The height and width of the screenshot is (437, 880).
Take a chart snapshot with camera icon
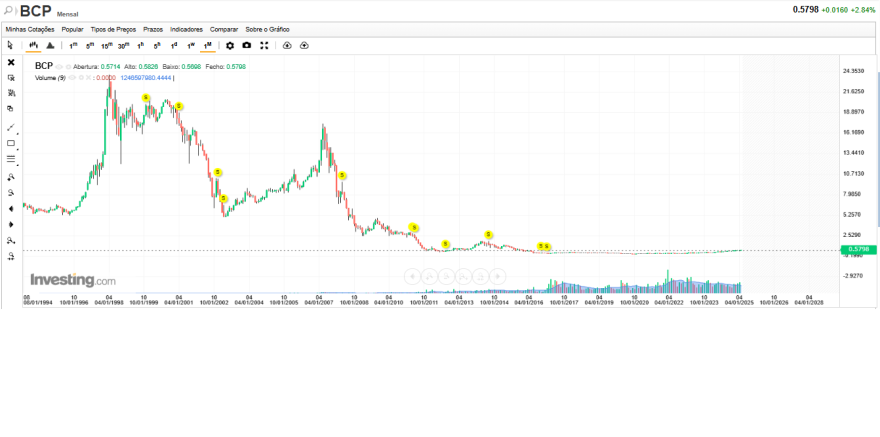(246, 45)
